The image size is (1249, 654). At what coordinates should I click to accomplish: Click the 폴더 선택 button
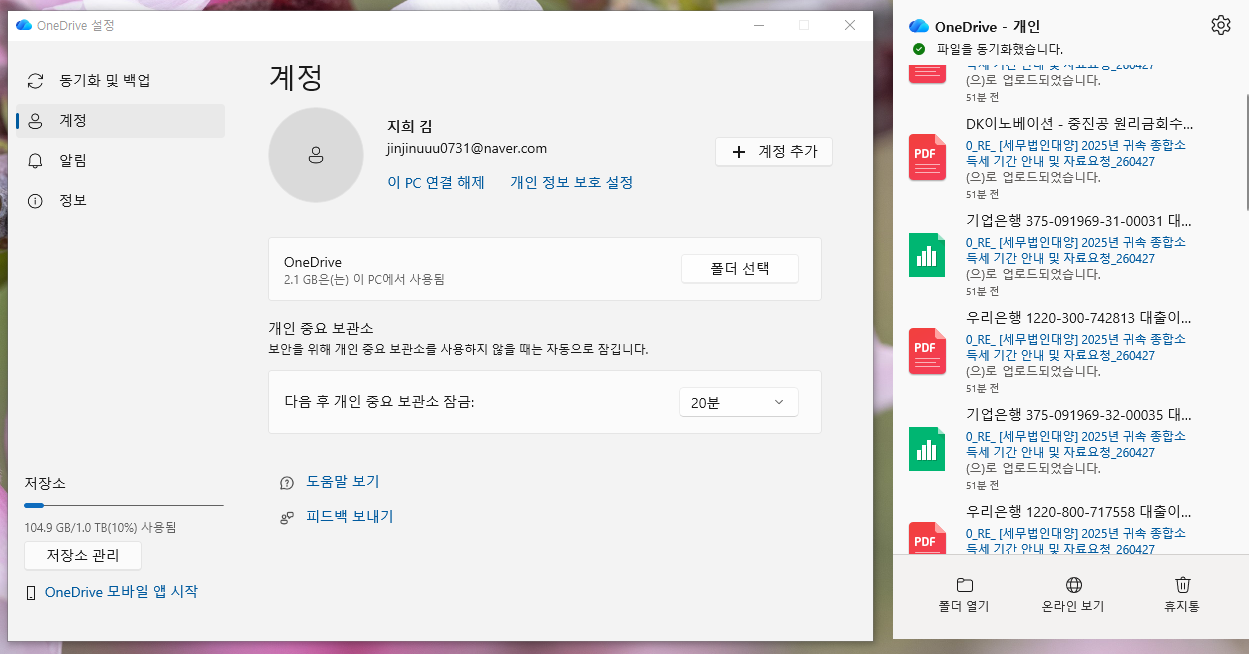740,269
